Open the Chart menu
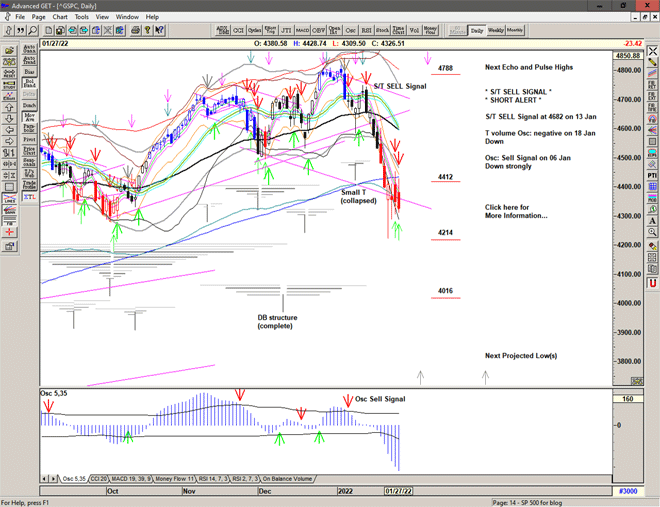 click(60, 17)
